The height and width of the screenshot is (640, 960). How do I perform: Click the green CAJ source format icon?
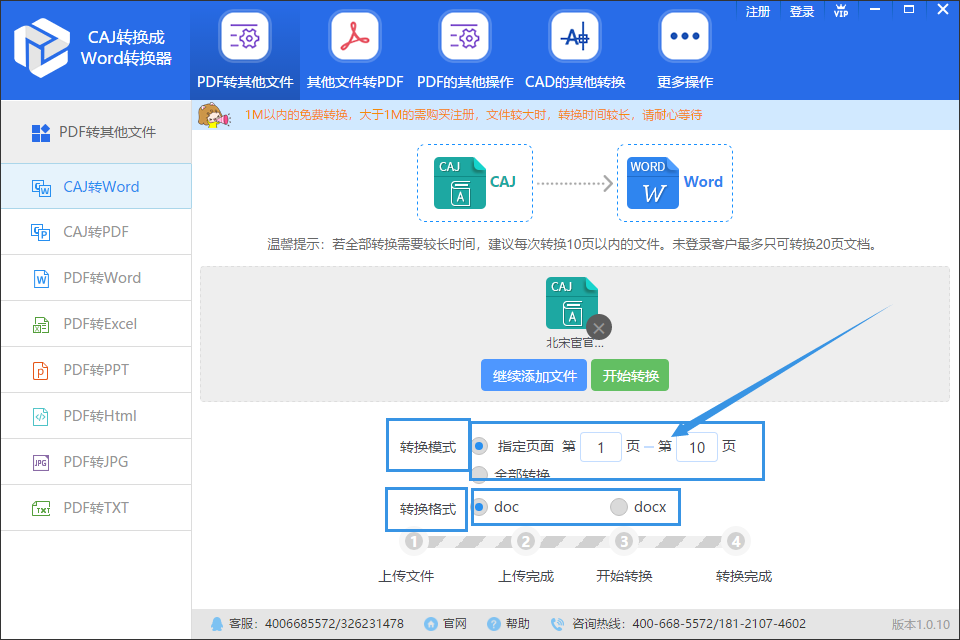(x=459, y=183)
